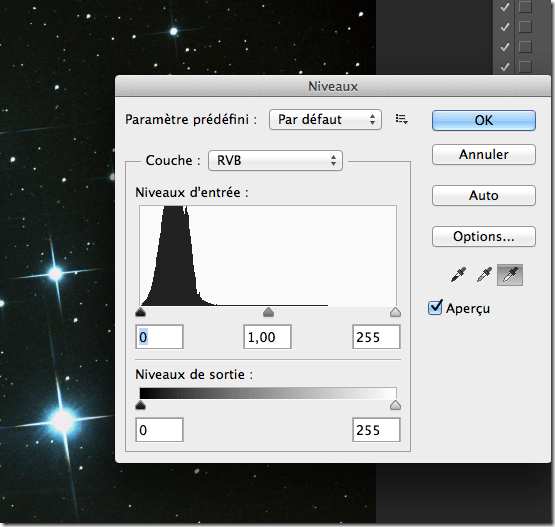Image resolution: width=555 pixels, height=527 pixels.
Task: Open the Couche RVB channel dropdown
Action: click(x=275, y=161)
